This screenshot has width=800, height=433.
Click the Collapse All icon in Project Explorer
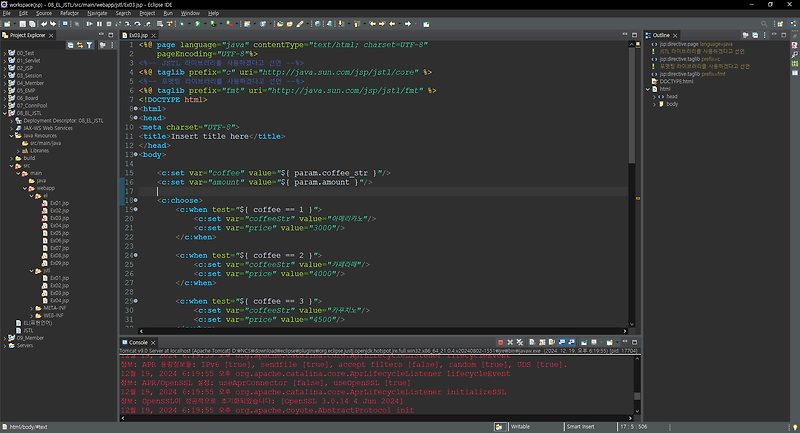pyautogui.click(x=72, y=45)
